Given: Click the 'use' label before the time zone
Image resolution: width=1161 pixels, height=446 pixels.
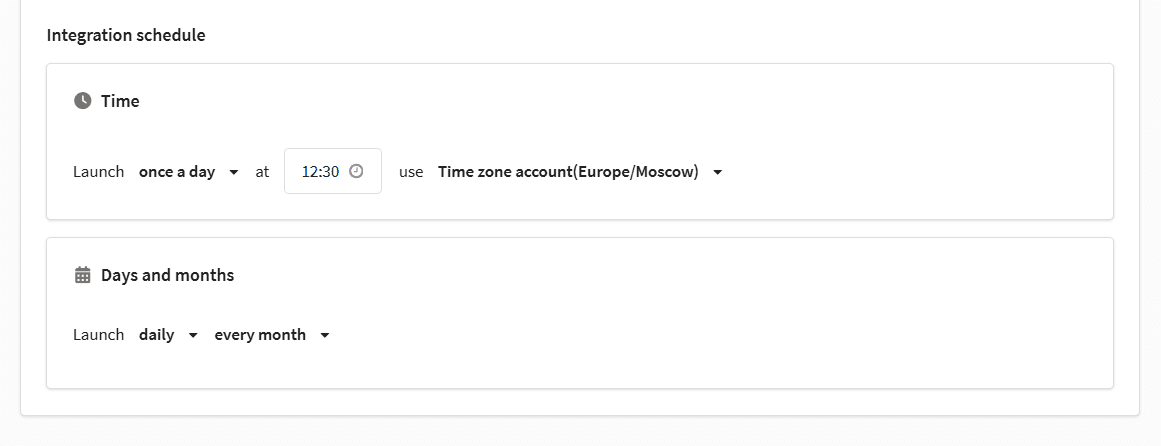Looking at the screenshot, I should tap(411, 172).
